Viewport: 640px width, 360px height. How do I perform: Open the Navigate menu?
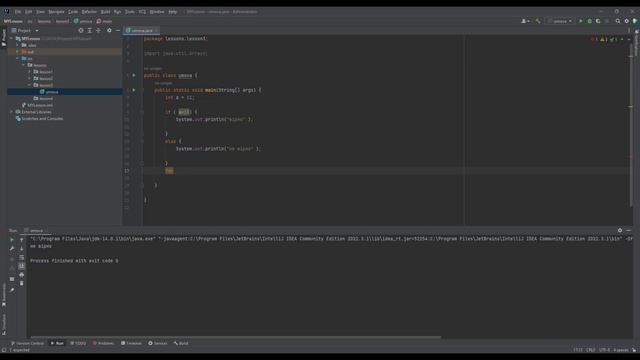(56, 12)
